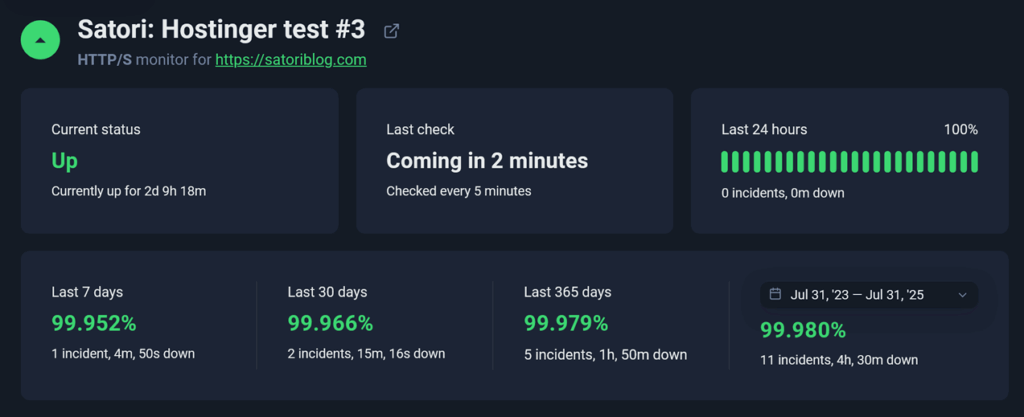Click "5 incidents, 1h, 50m down"
Image resolution: width=1024 pixels, height=417 pixels.
(x=605, y=355)
